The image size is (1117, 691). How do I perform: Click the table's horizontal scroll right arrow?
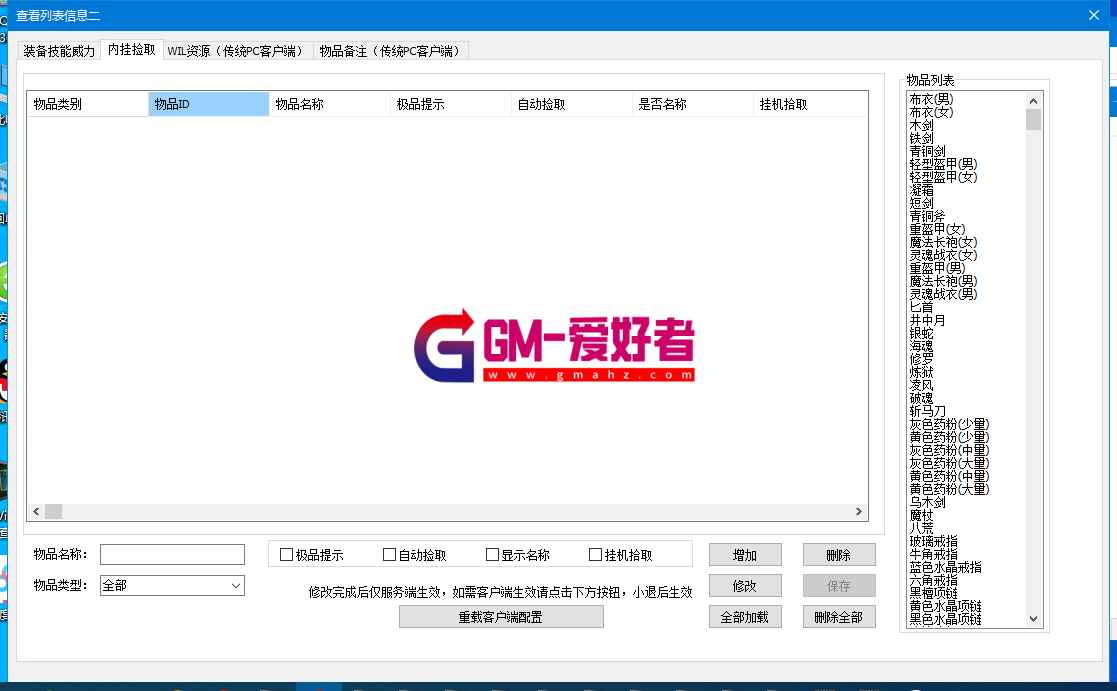click(x=858, y=511)
